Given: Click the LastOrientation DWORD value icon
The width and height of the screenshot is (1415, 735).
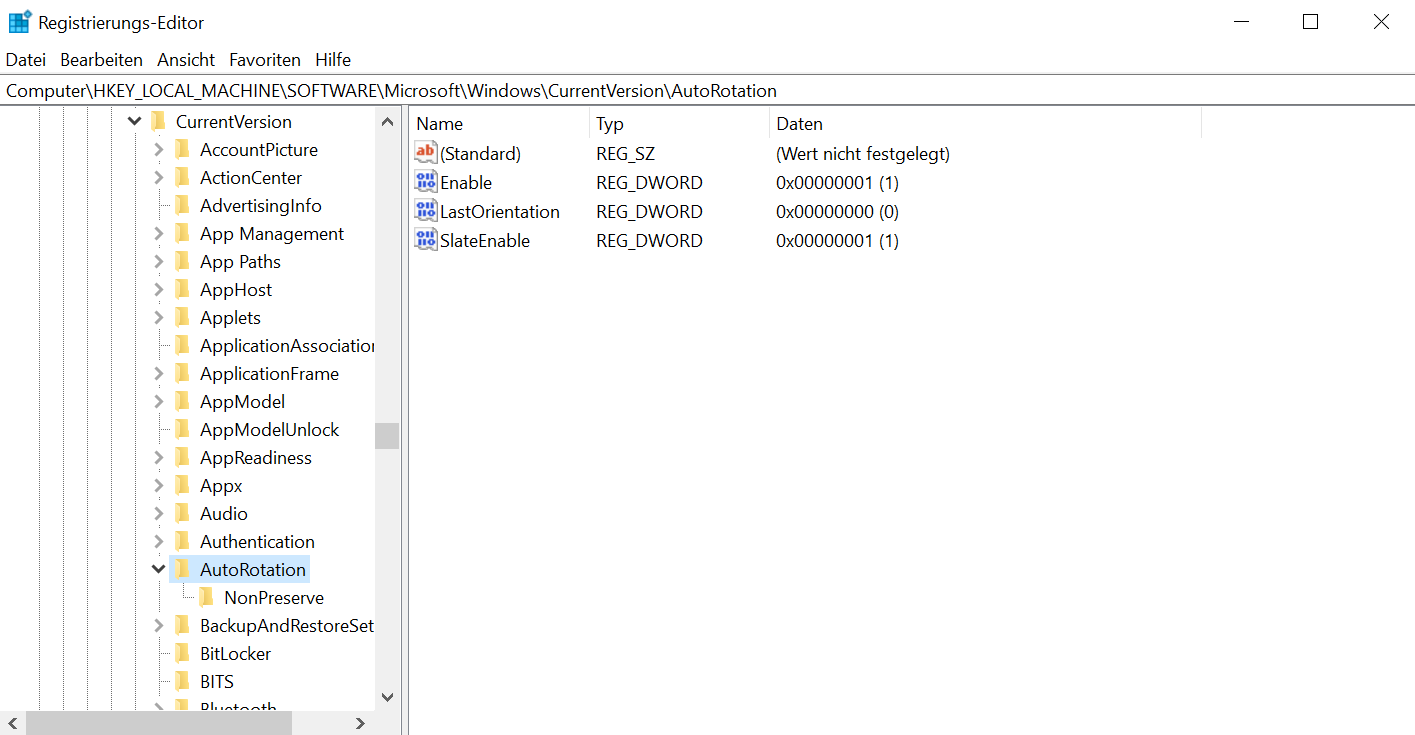Looking at the screenshot, I should (x=426, y=211).
